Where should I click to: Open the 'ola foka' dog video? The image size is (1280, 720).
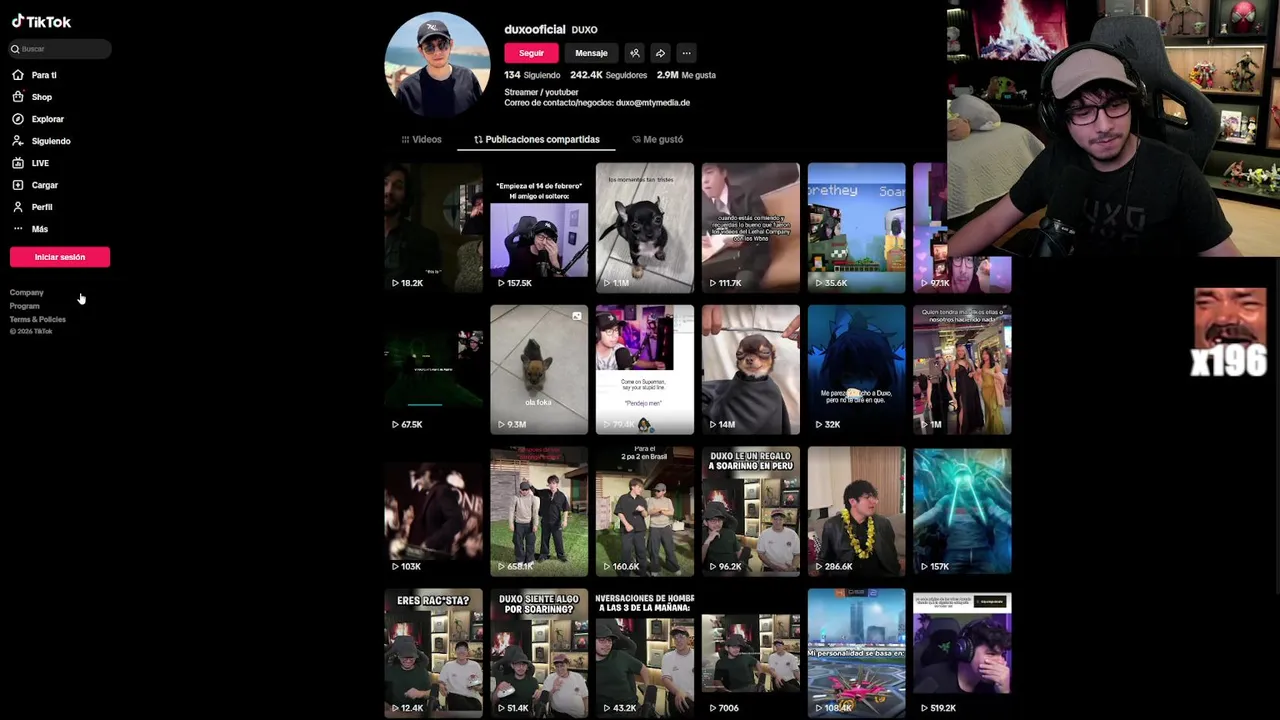539,369
